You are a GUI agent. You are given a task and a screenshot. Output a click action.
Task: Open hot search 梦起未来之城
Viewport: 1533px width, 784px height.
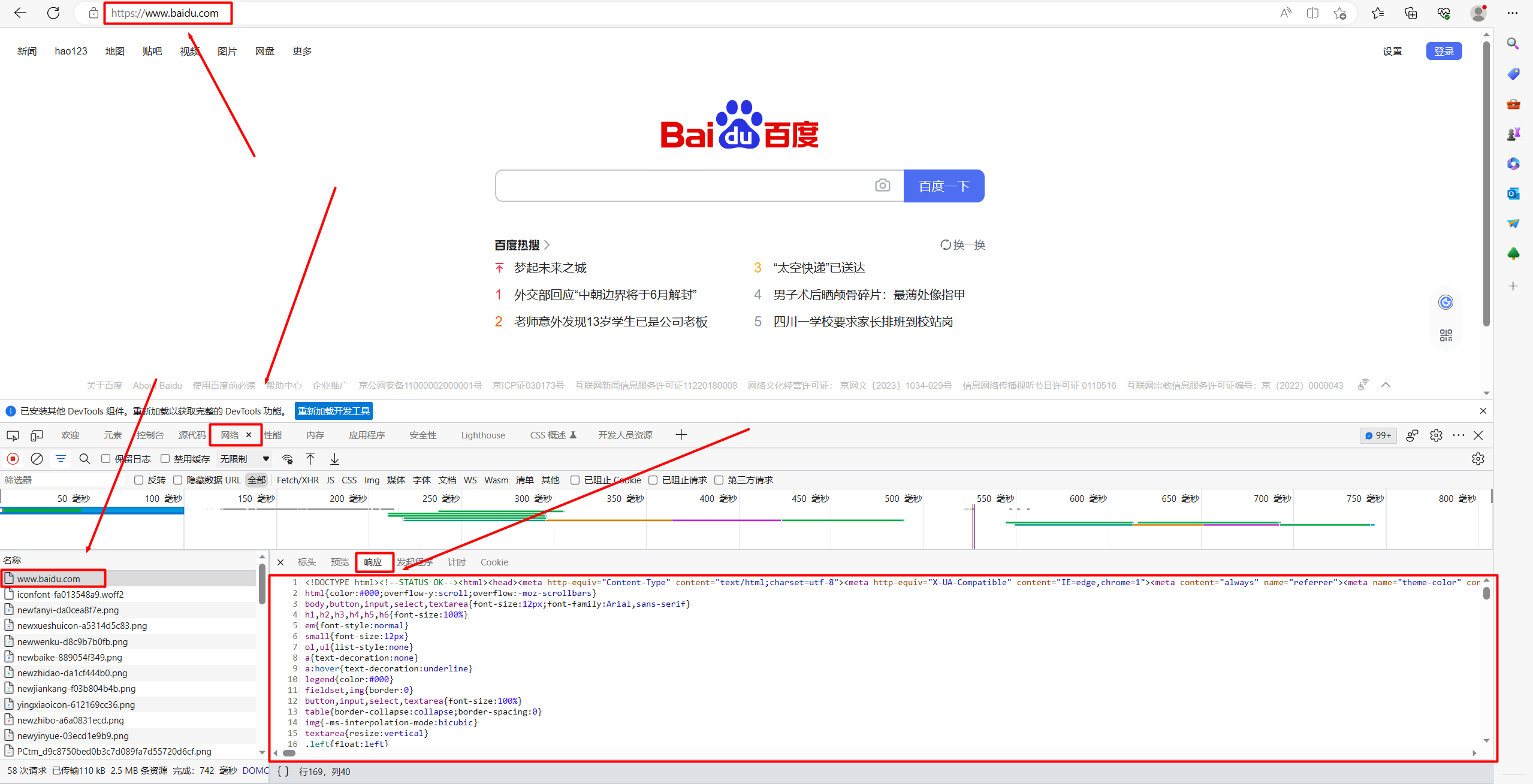point(550,268)
